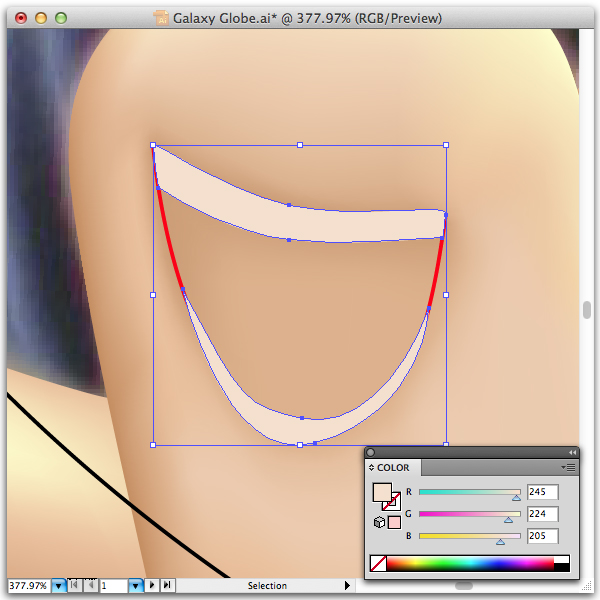Click the Galaxy Globe.ai document icon in title
This screenshot has height=600, width=600.
(x=161, y=18)
